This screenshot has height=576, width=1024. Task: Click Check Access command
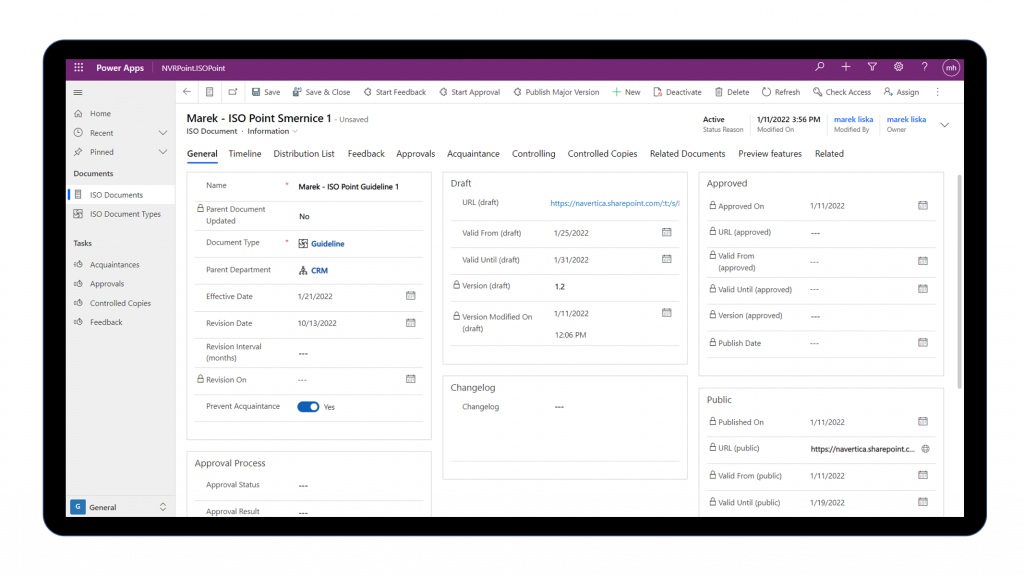click(x=842, y=92)
